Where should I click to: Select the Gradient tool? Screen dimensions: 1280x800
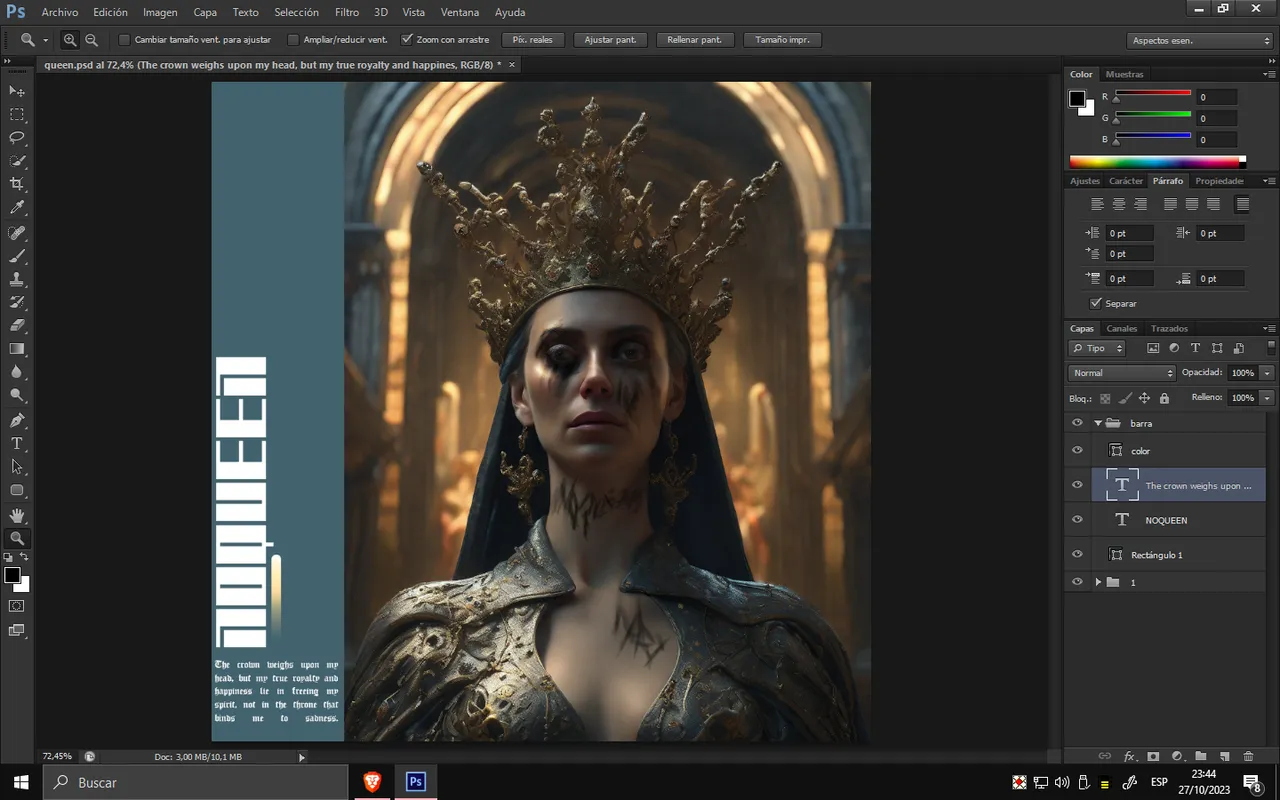point(17,349)
